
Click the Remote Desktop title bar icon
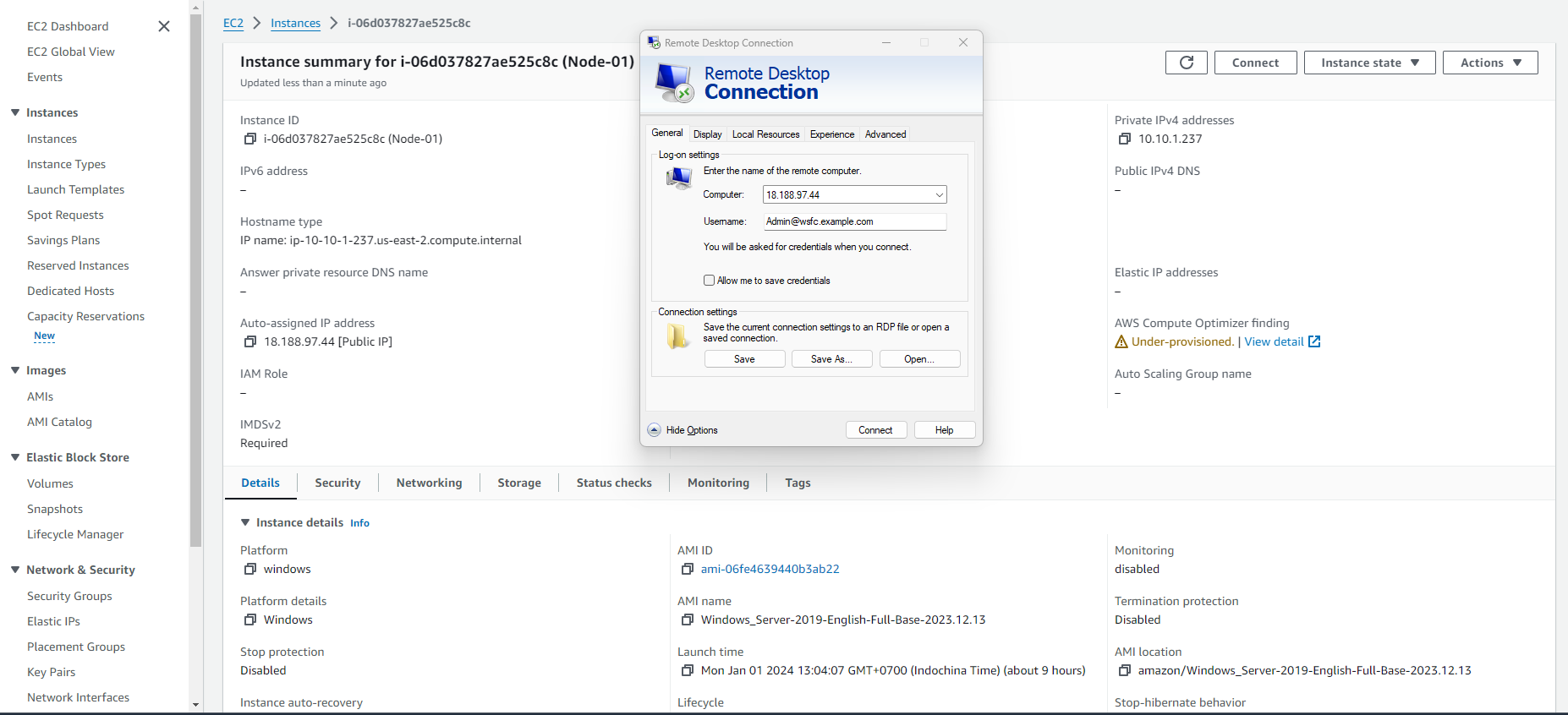pyautogui.click(x=654, y=42)
